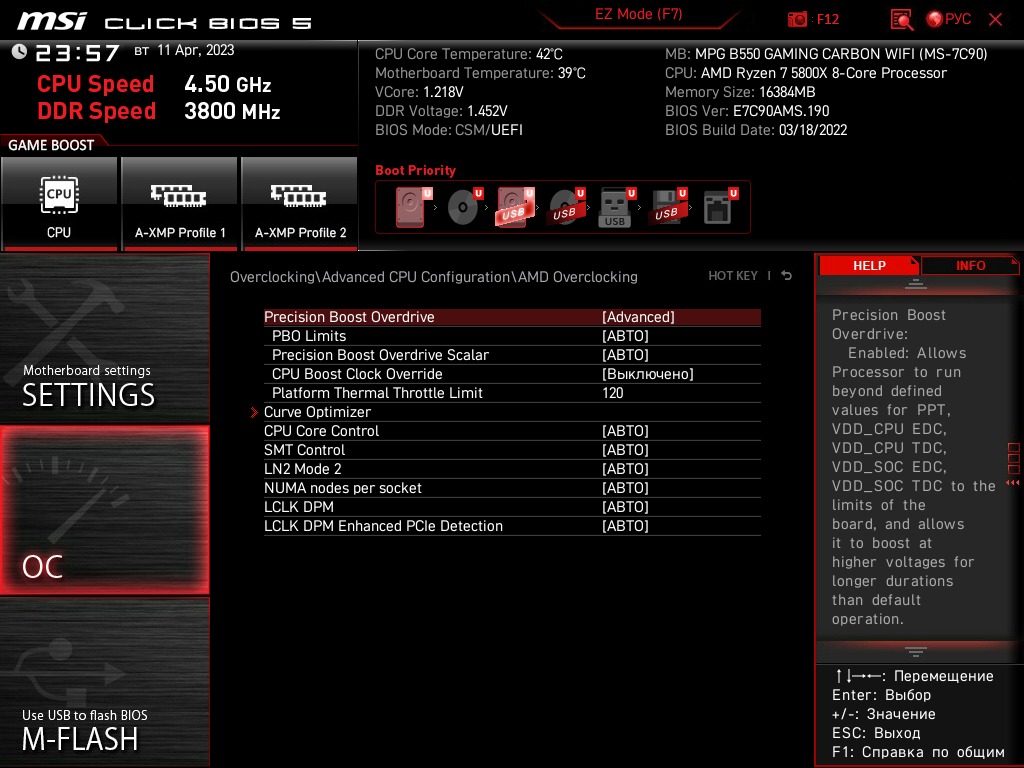Screen dimensions: 1024x768
Task: Select the optical drive boot device
Action: click(465, 207)
